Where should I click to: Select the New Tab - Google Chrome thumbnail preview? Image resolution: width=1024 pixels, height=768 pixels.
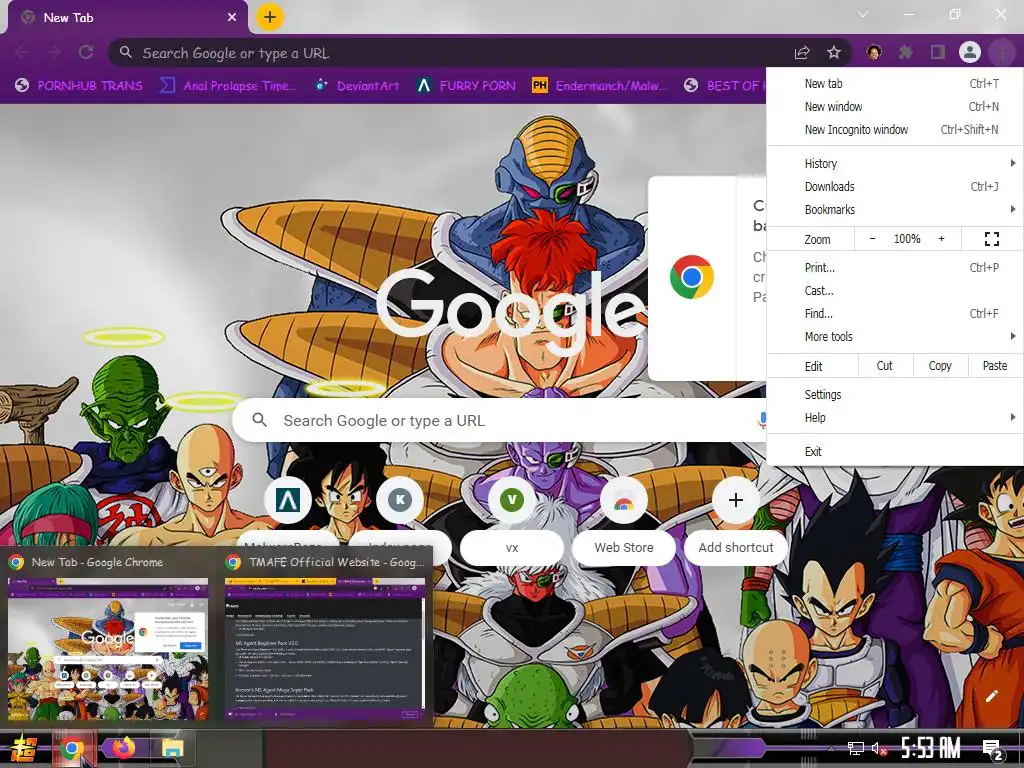108,648
